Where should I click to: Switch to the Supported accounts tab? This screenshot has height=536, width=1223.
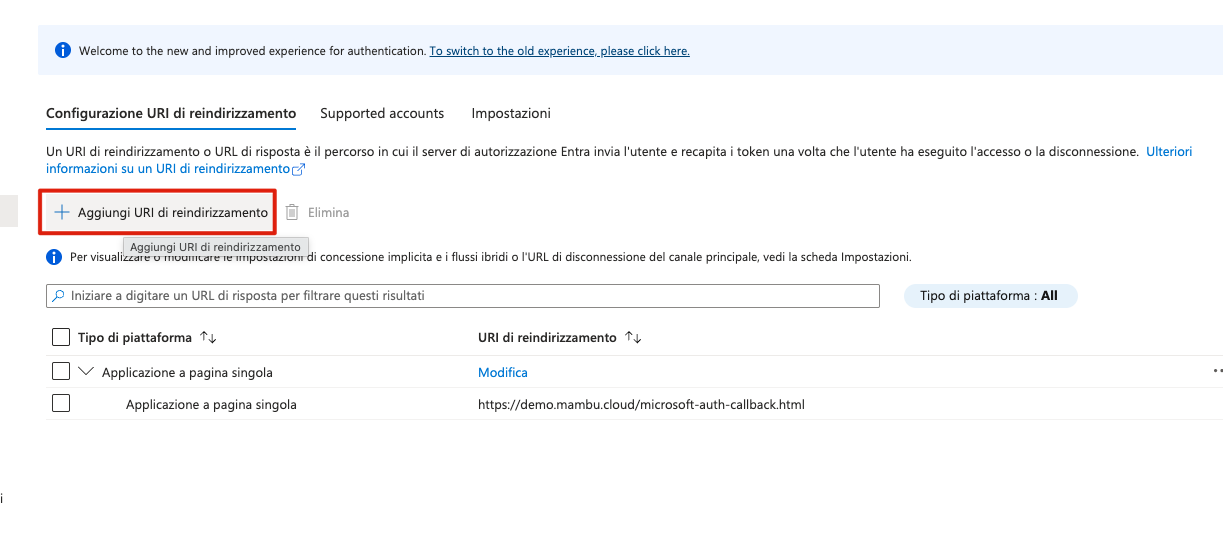pos(382,113)
